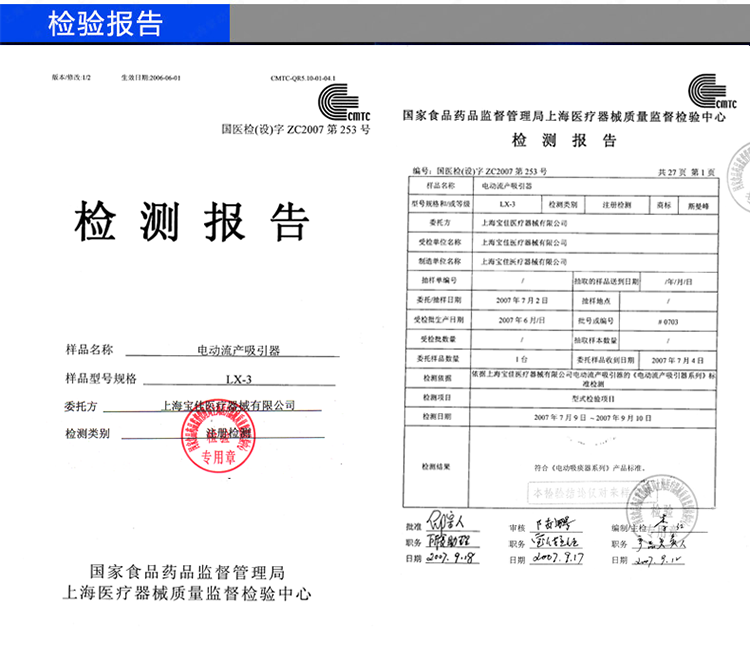Screen dimensions: 750x661
Task: Click the 抽取样本数量 table cell
Action: click(x=596, y=341)
